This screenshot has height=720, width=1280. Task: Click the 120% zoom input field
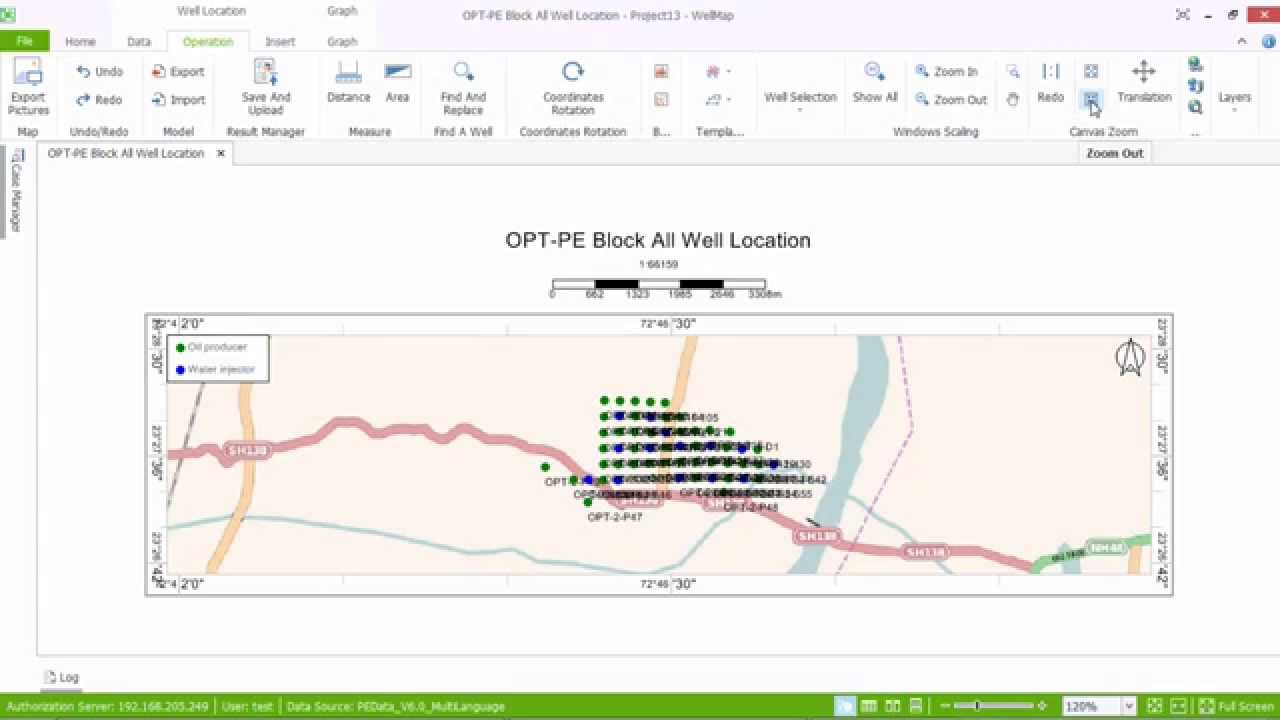tap(1091, 706)
